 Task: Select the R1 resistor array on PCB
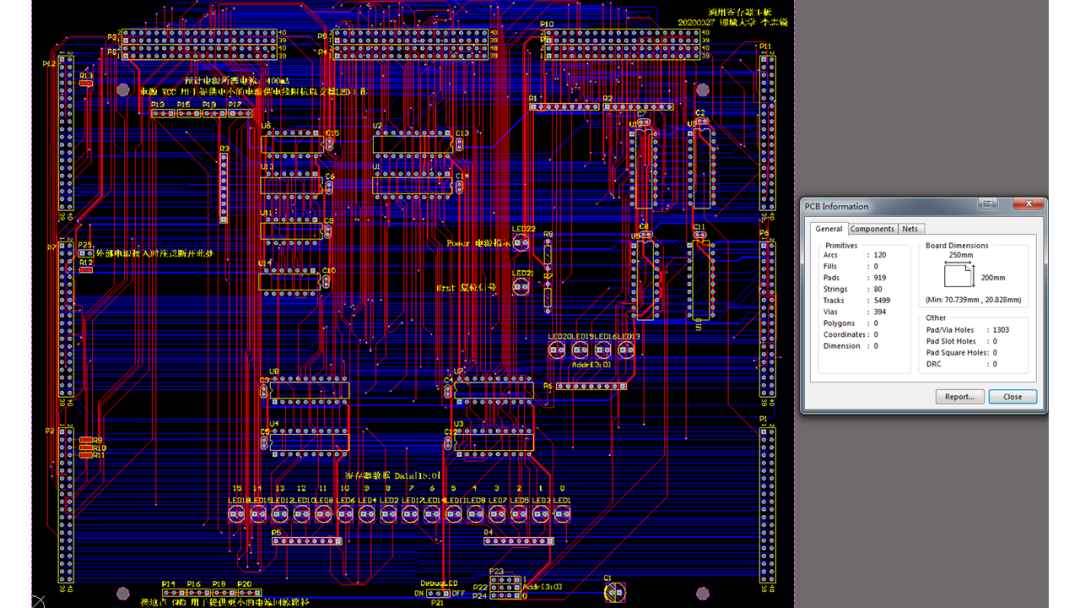pos(565,107)
